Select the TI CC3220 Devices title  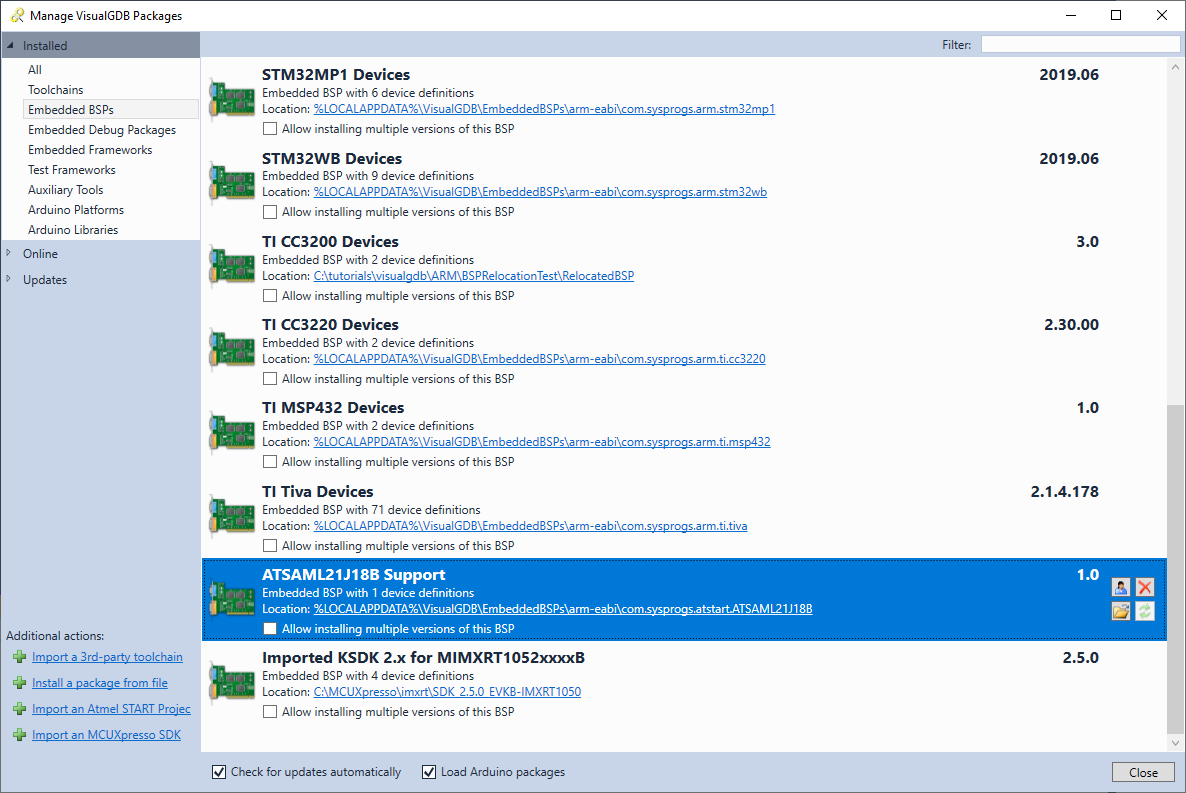click(x=331, y=325)
